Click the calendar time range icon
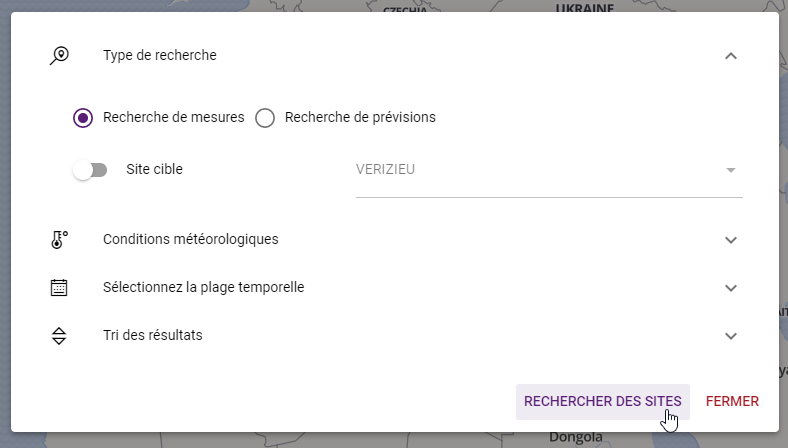Viewport: 788px width, 448px height. point(59,287)
